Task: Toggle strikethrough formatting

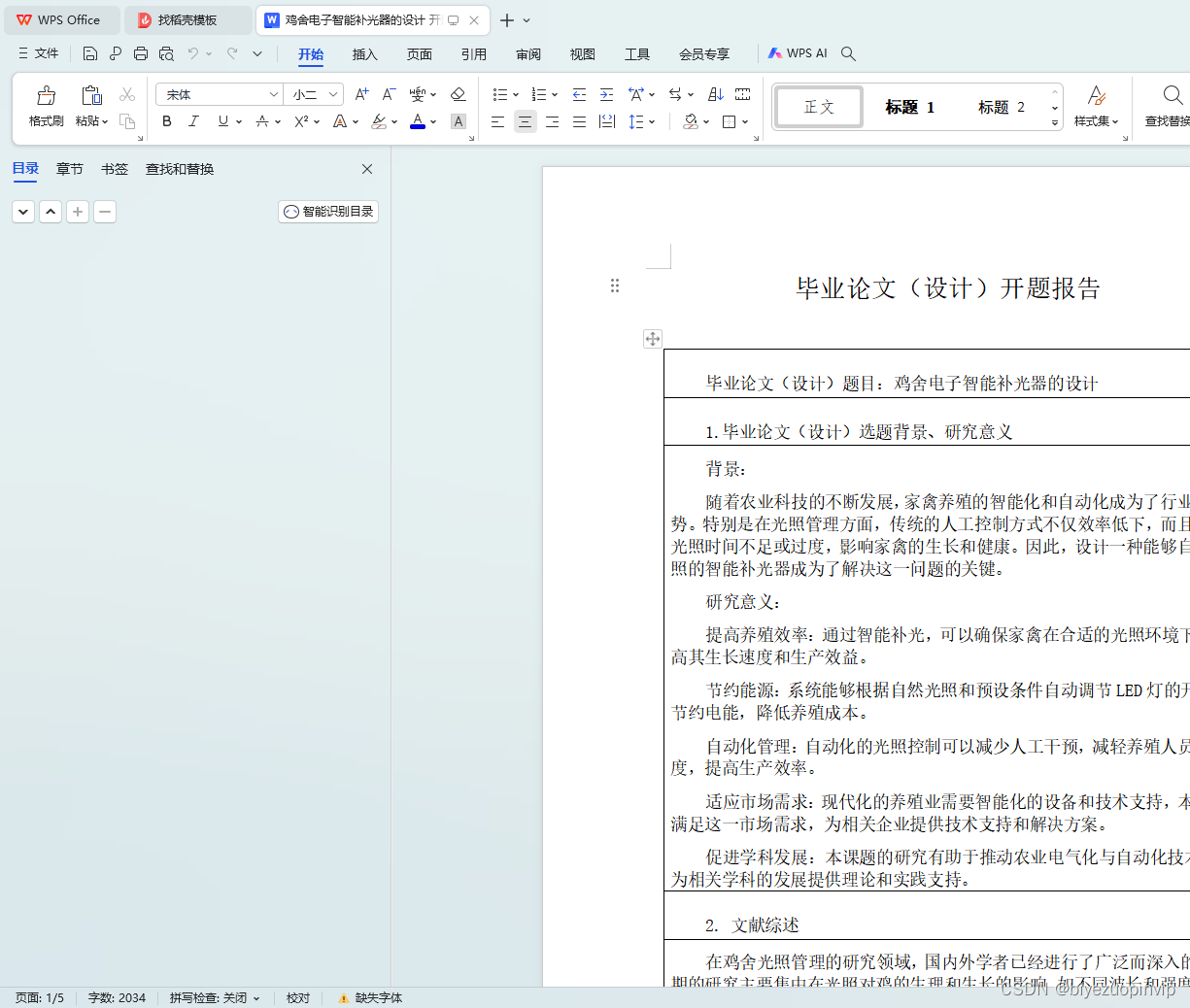Action: [261, 121]
